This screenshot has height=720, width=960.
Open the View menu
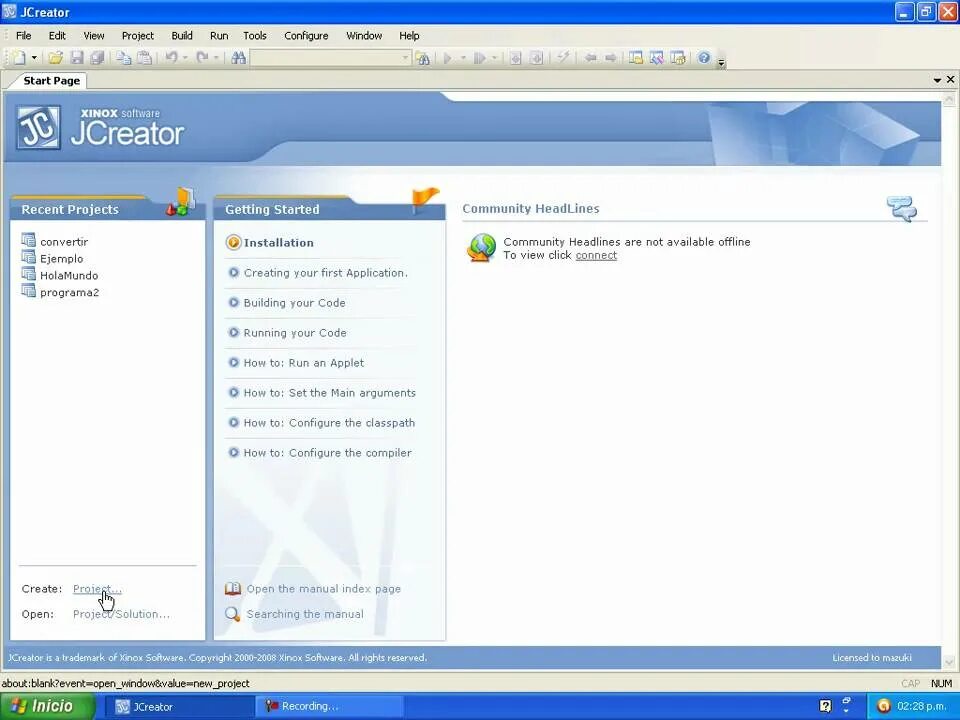point(94,36)
